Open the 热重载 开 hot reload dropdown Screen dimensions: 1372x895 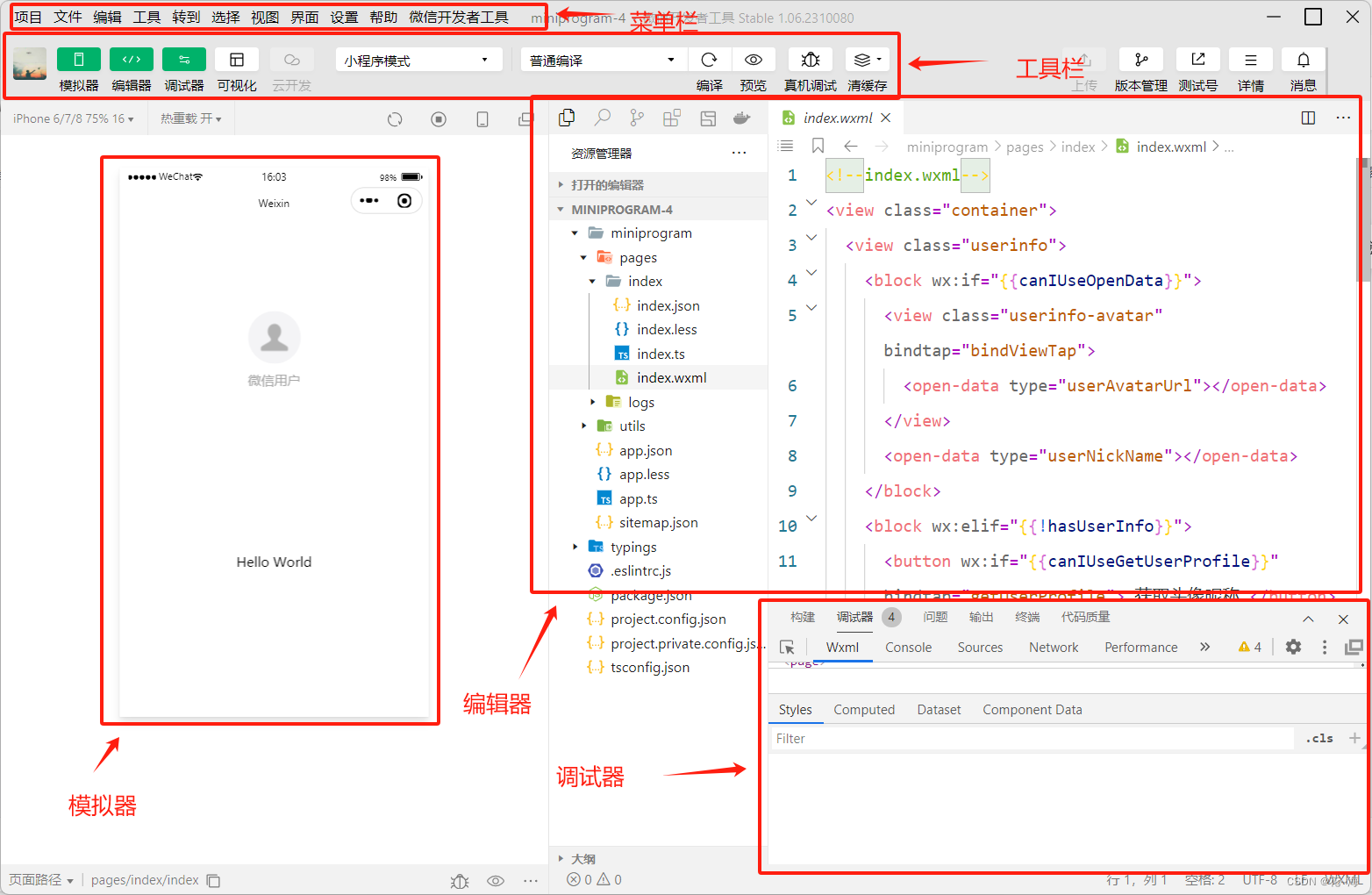(191, 118)
